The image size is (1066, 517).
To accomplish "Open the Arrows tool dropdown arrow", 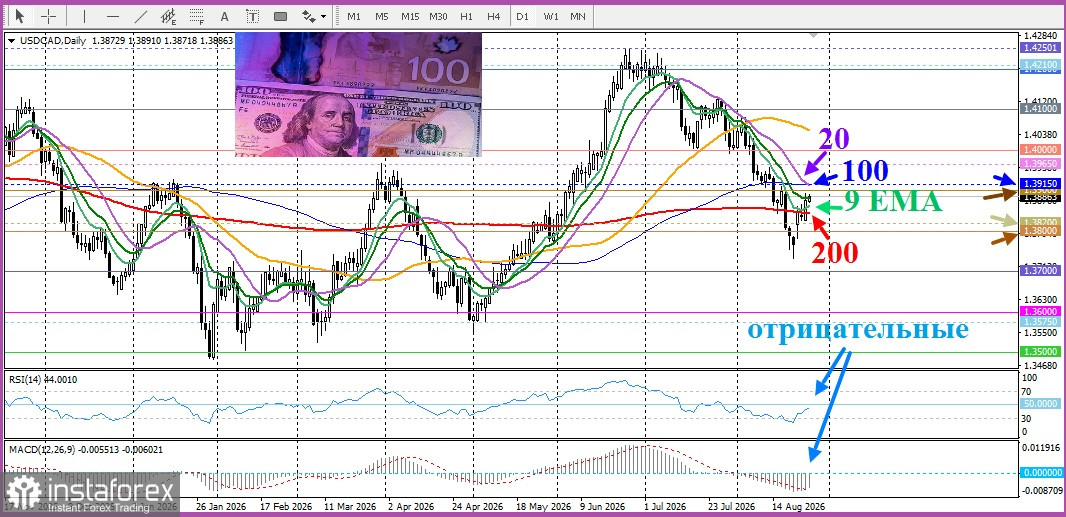I will (323, 16).
